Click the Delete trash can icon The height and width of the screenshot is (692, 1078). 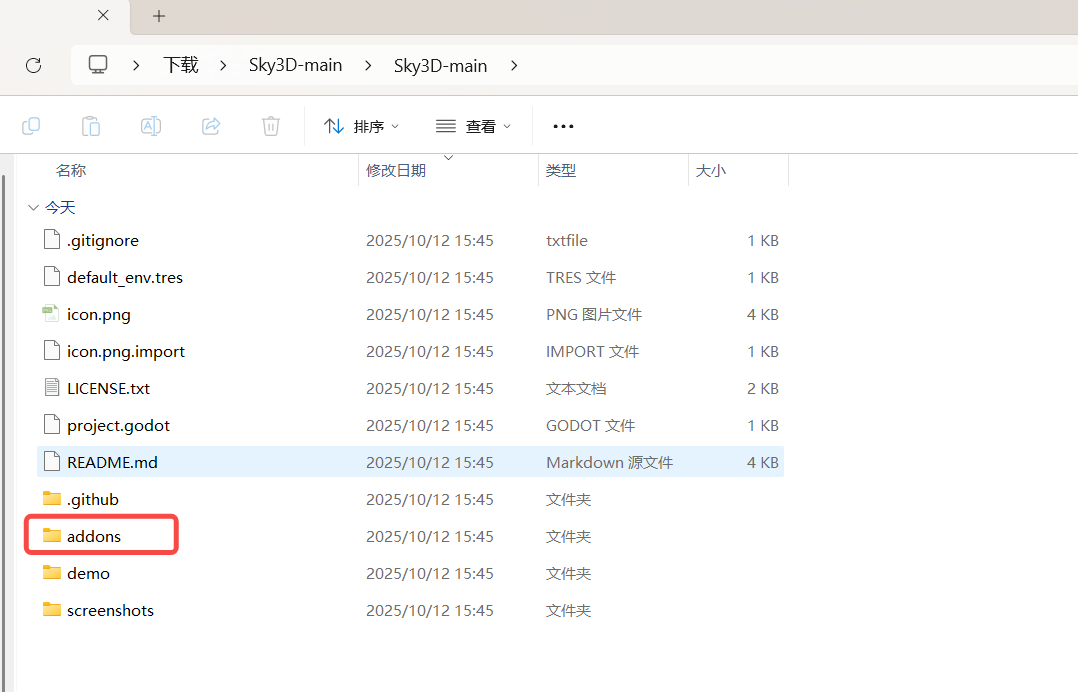[271, 126]
